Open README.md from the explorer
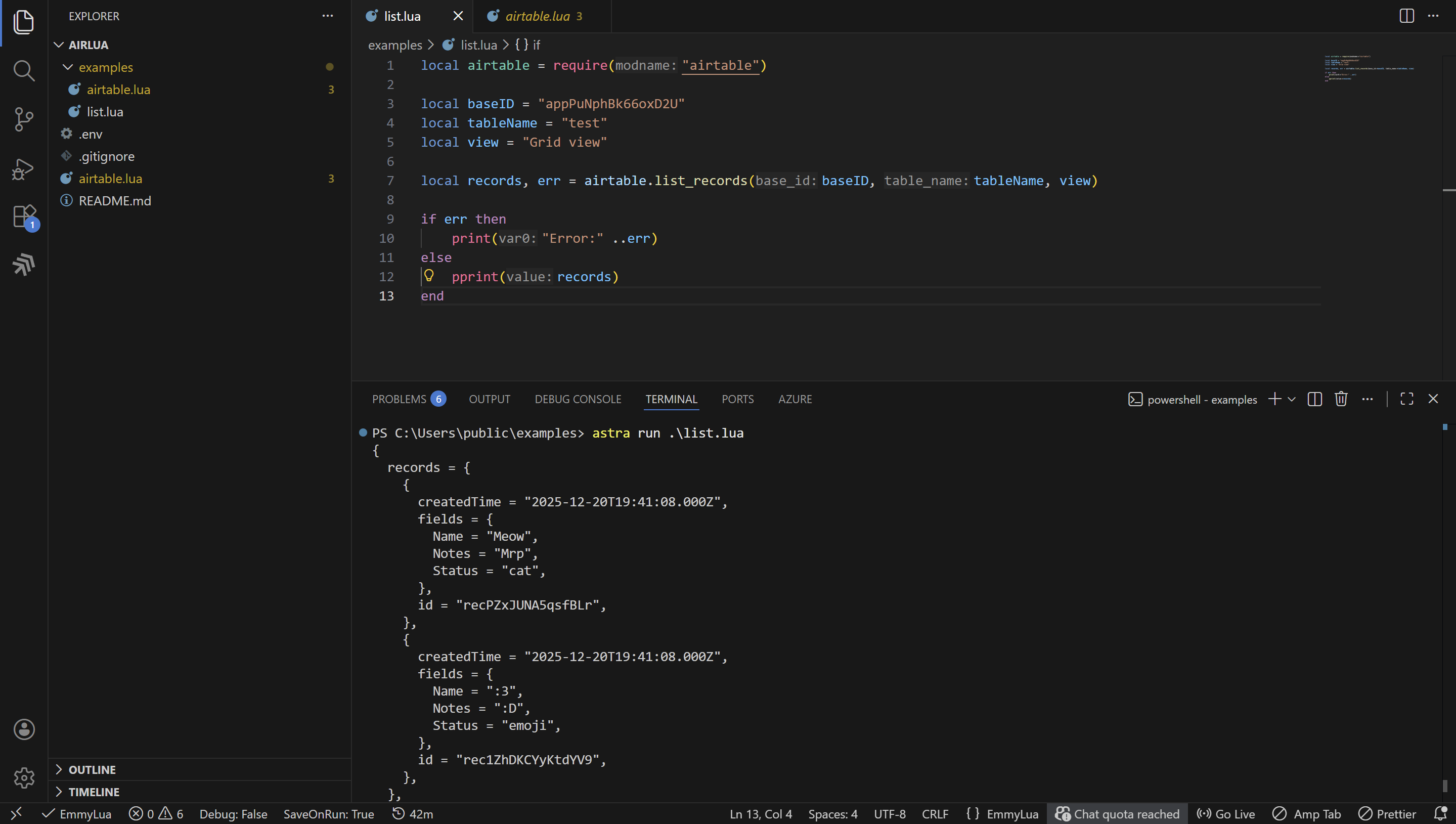Viewport: 1456px width, 824px height. (x=115, y=201)
